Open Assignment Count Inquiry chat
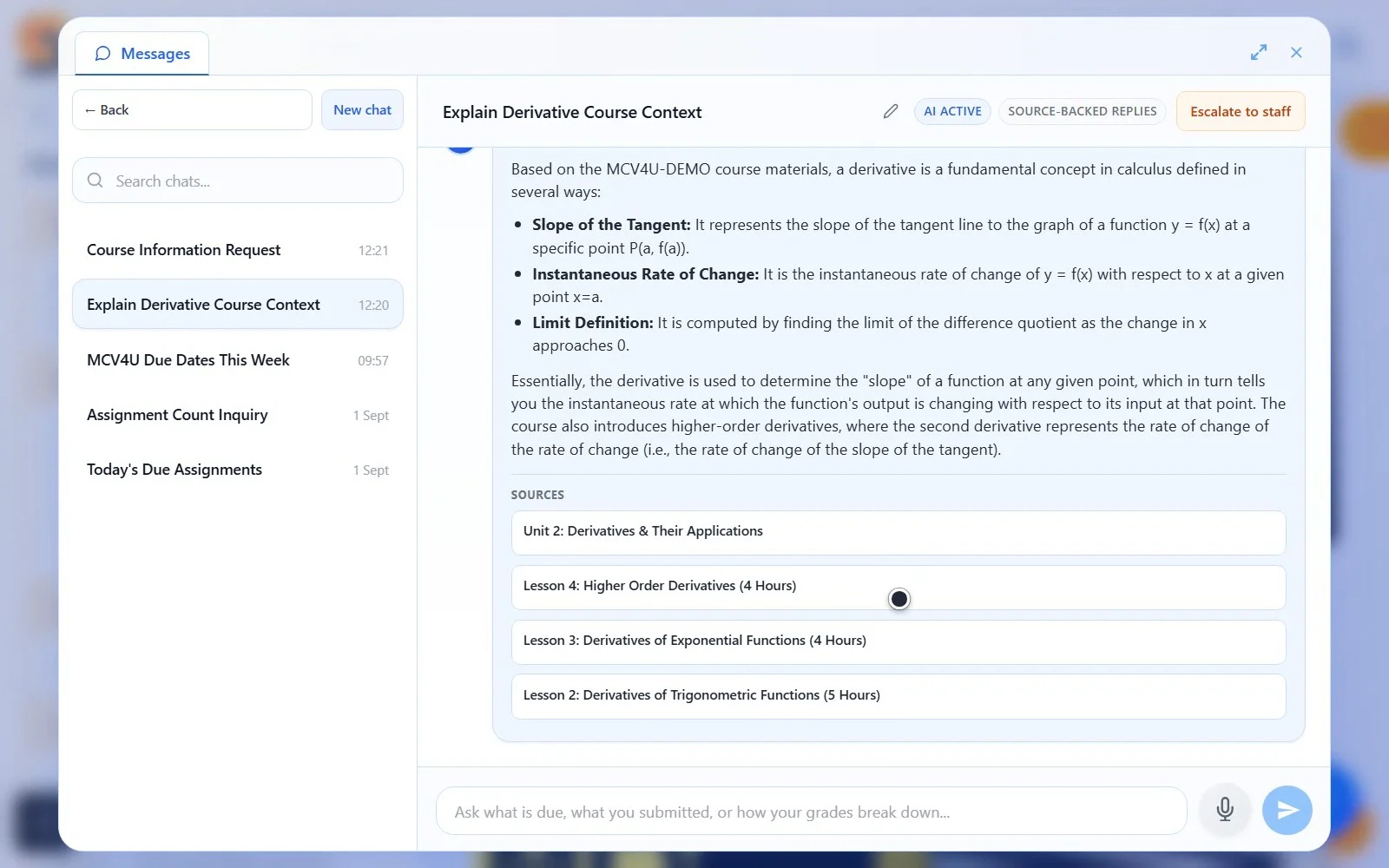This screenshot has height=868, width=1389. tap(238, 415)
